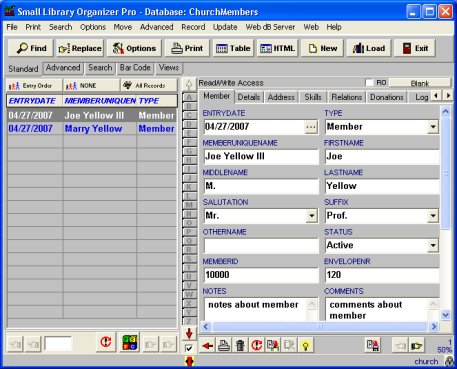Open the Skills record tab
This screenshot has width=457, height=369.
[x=313, y=97]
